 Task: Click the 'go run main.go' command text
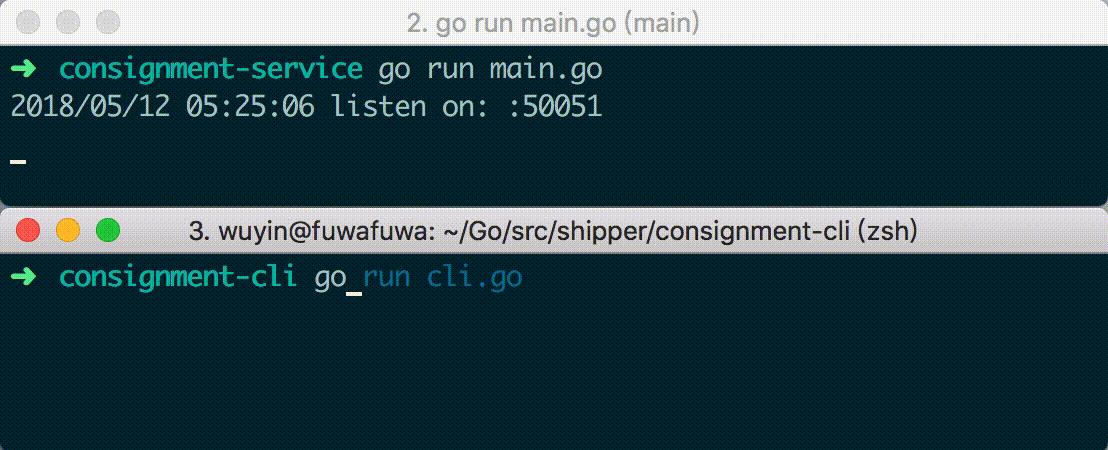tap(490, 69)
